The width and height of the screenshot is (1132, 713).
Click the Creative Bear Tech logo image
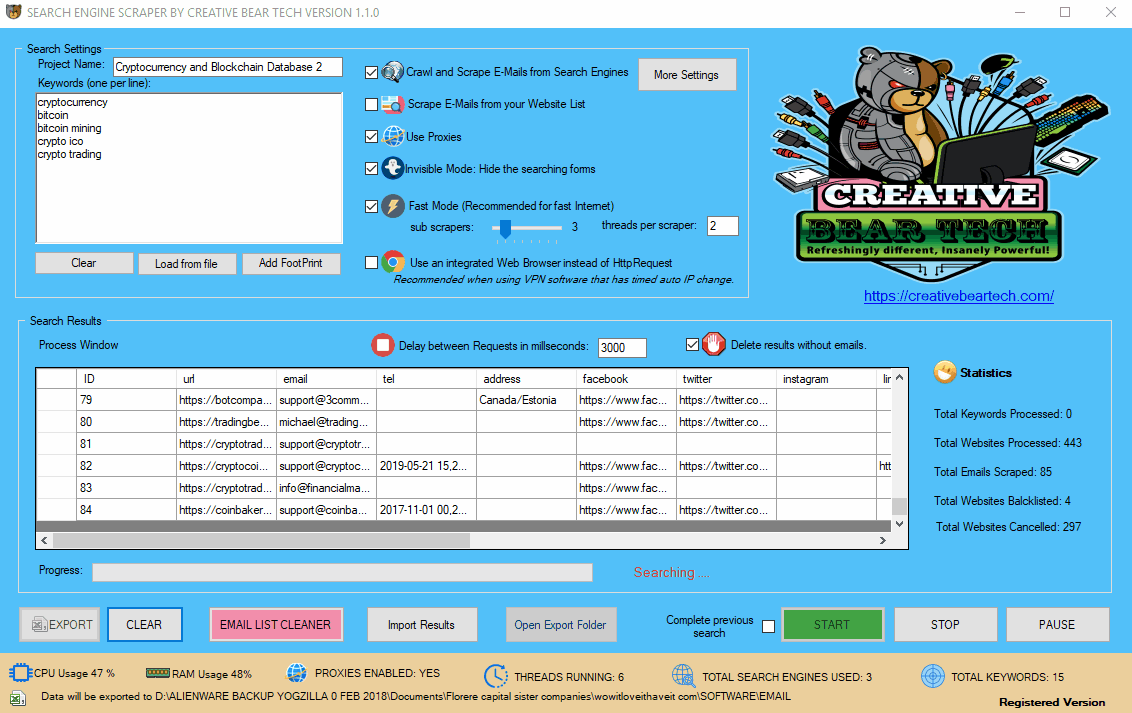tap(939, 163)
